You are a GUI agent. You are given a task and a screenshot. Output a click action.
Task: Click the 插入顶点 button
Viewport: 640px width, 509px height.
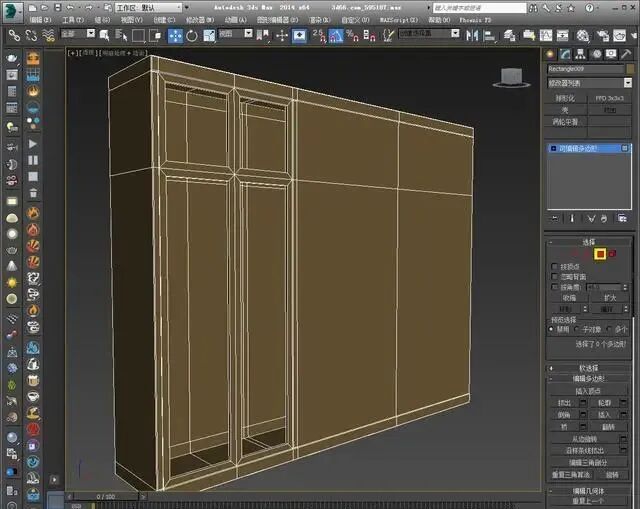tap(589, 390)
